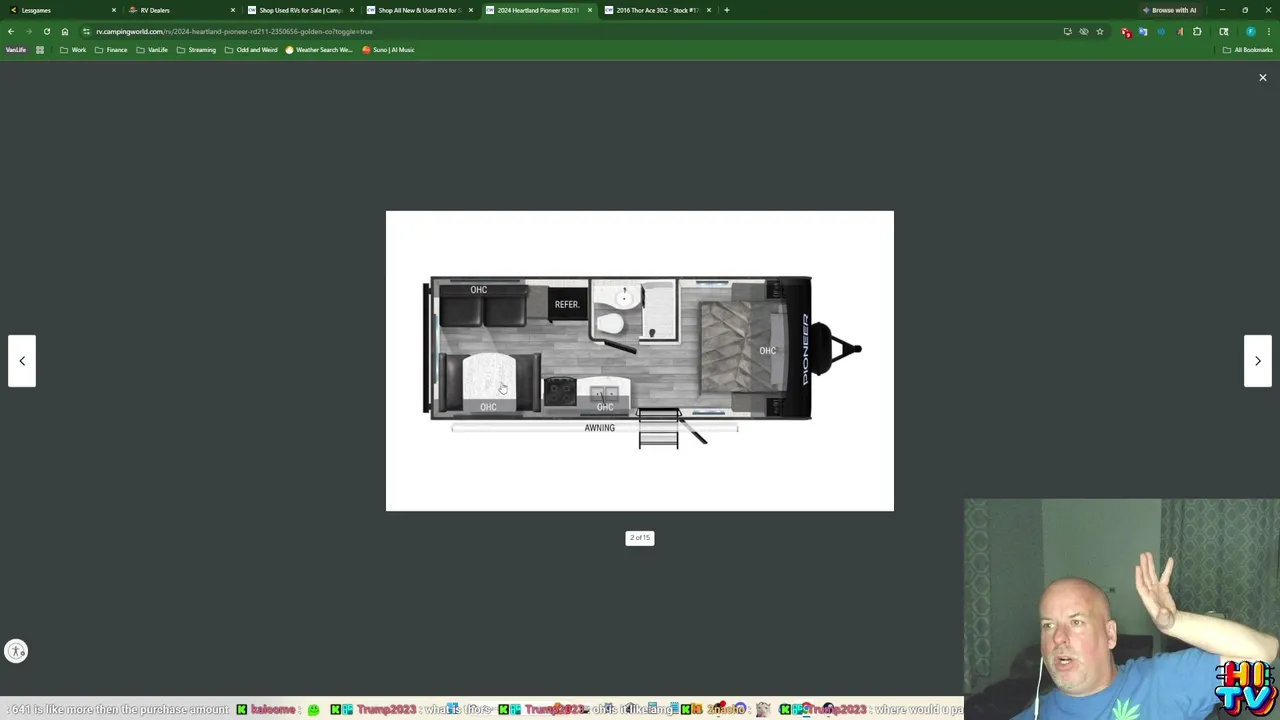Switch to the 2016 Thor Ace tab

pyautogui.click(x=657, y=10)
